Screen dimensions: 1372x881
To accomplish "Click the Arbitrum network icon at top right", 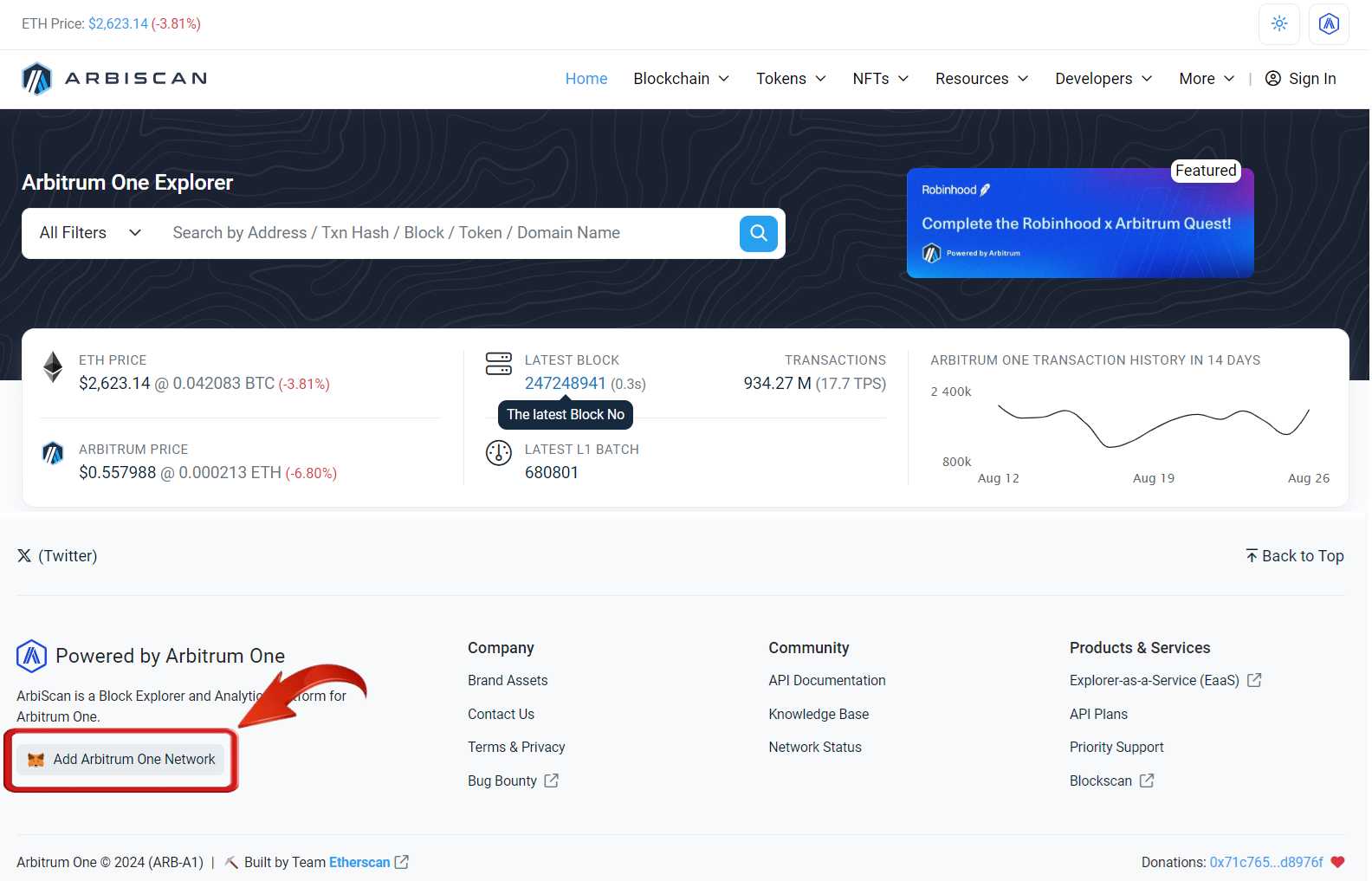I will [x=1329, y=24].
